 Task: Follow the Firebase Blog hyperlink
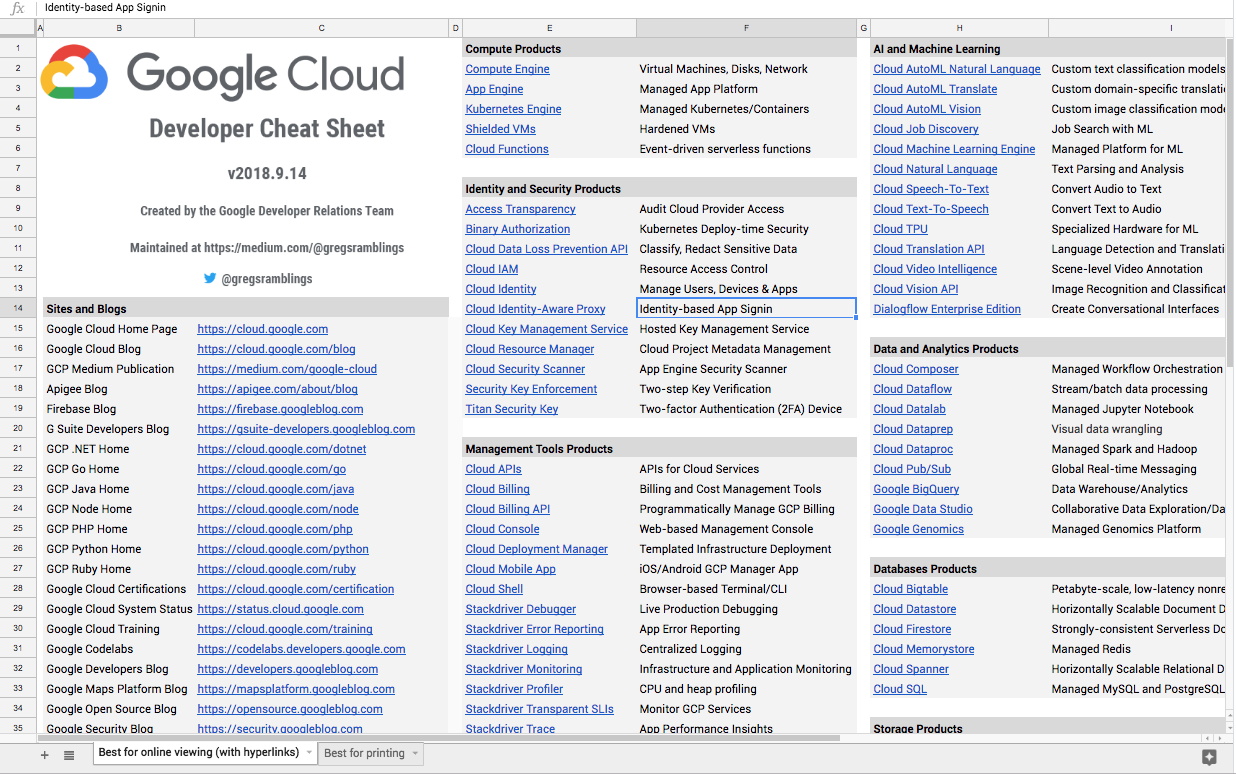[x=280, y=408]
